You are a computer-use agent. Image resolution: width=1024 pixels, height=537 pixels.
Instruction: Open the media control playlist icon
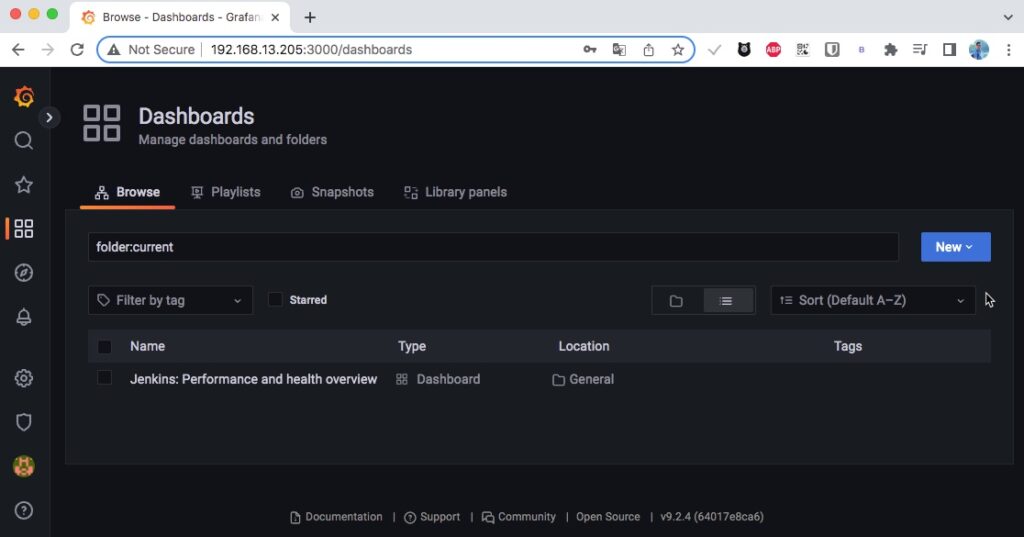(920, 50)
